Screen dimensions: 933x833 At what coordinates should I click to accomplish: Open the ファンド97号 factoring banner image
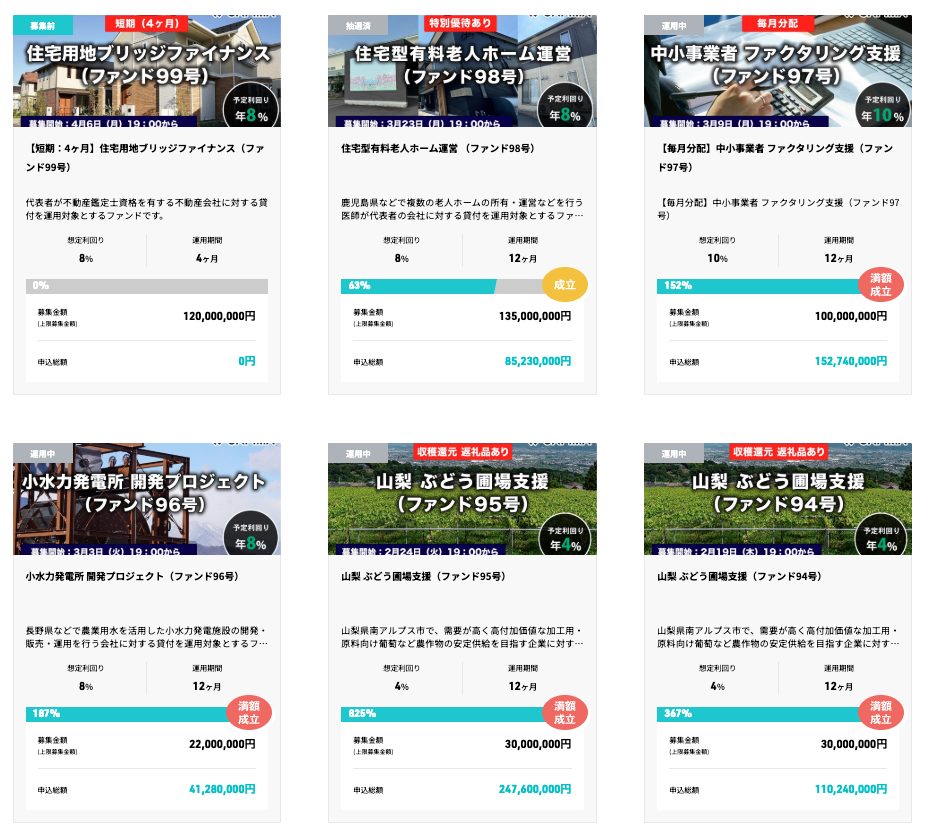pos(778,71)
